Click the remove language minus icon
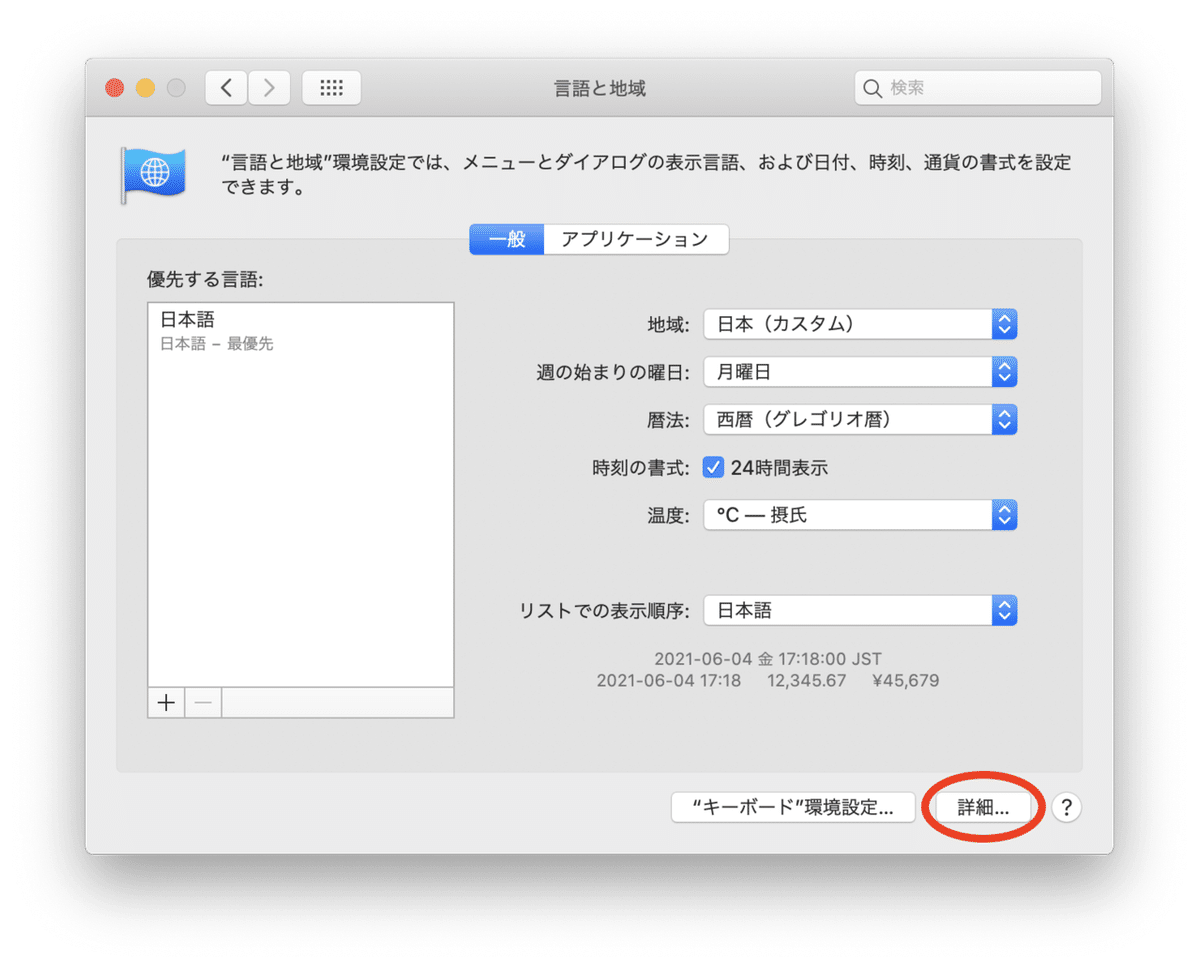The image size is (1200, 968). pyautogui.click(x=202, y=703)
